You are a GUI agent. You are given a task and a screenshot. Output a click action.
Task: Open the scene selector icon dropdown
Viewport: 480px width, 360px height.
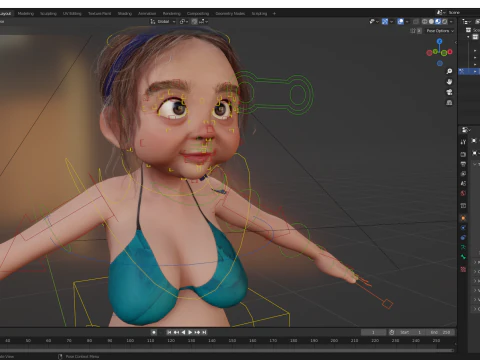pos(441,12)
